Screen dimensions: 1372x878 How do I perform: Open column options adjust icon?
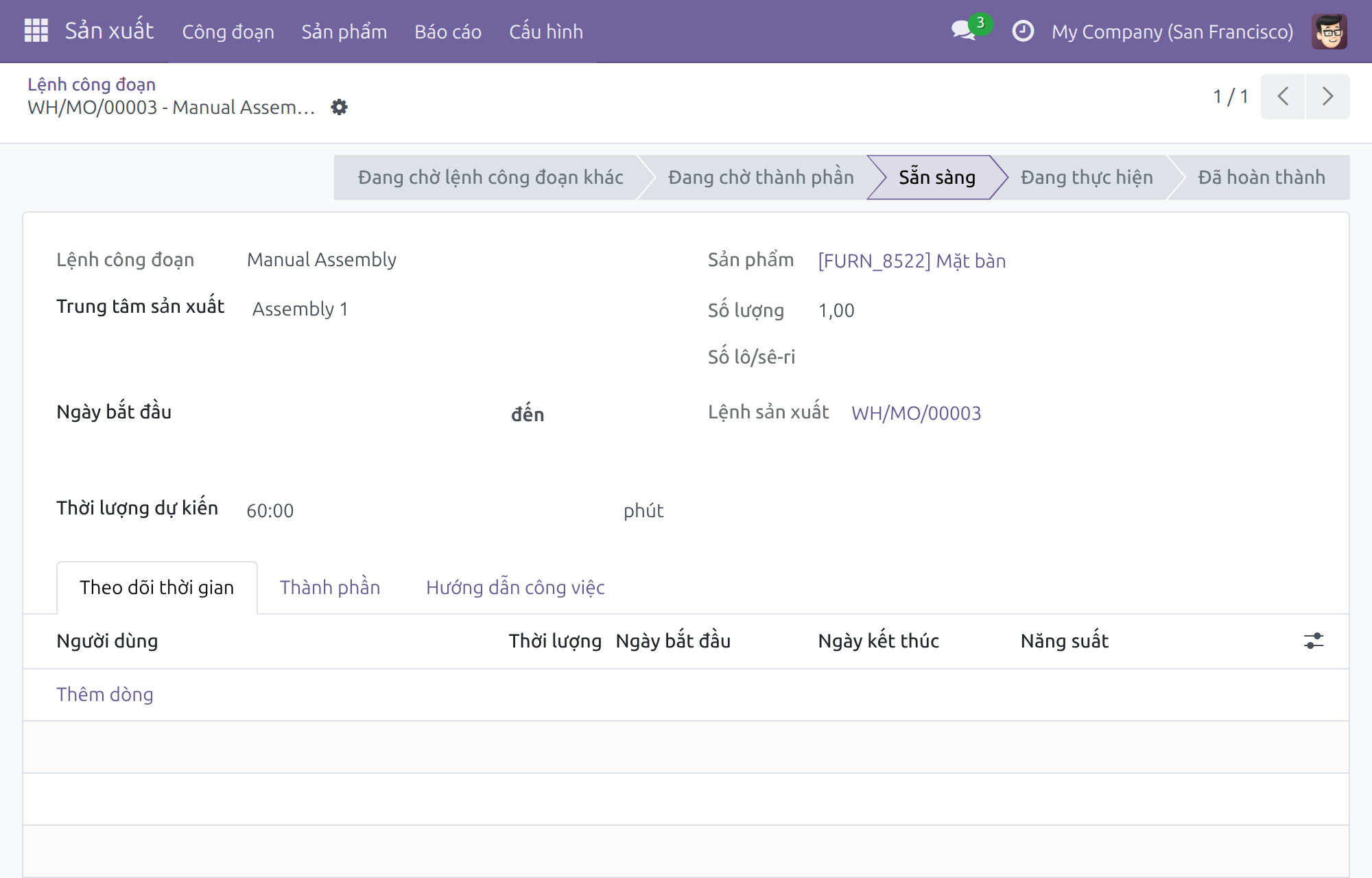[x=1314, y=641]
